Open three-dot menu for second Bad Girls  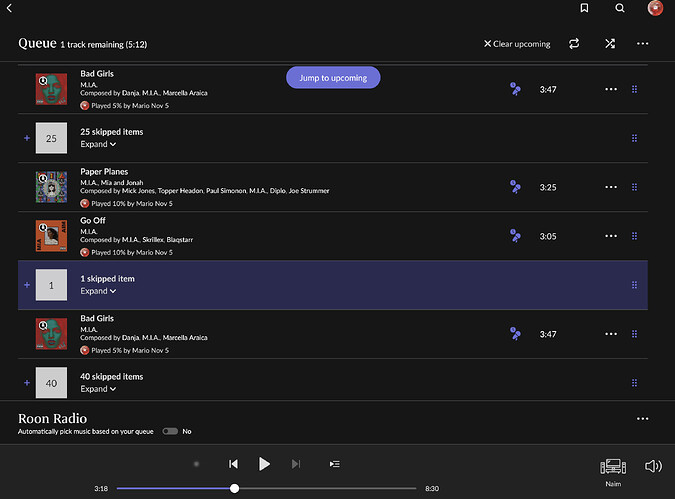611,334
